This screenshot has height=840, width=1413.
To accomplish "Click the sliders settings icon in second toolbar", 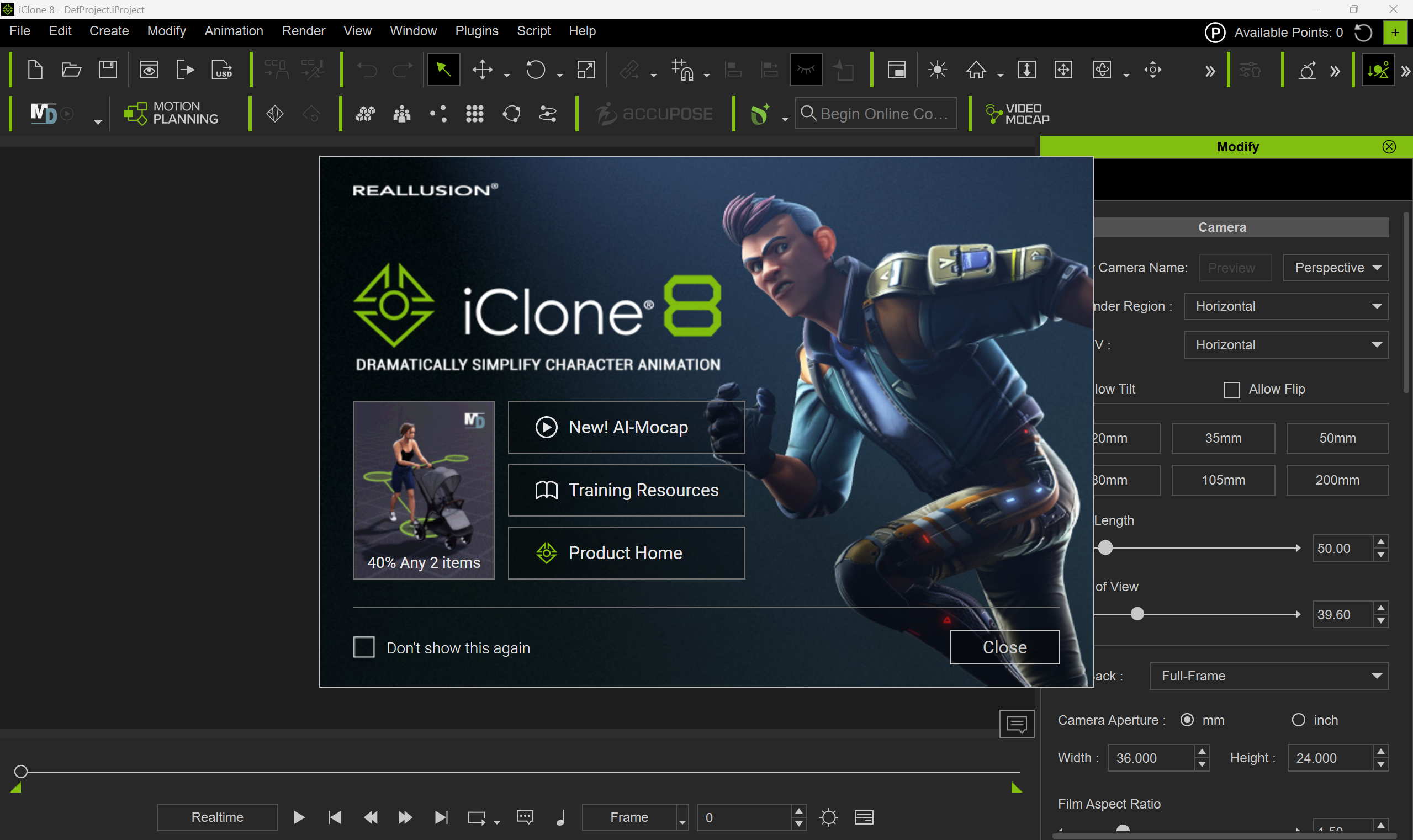I will click(548, 114).
